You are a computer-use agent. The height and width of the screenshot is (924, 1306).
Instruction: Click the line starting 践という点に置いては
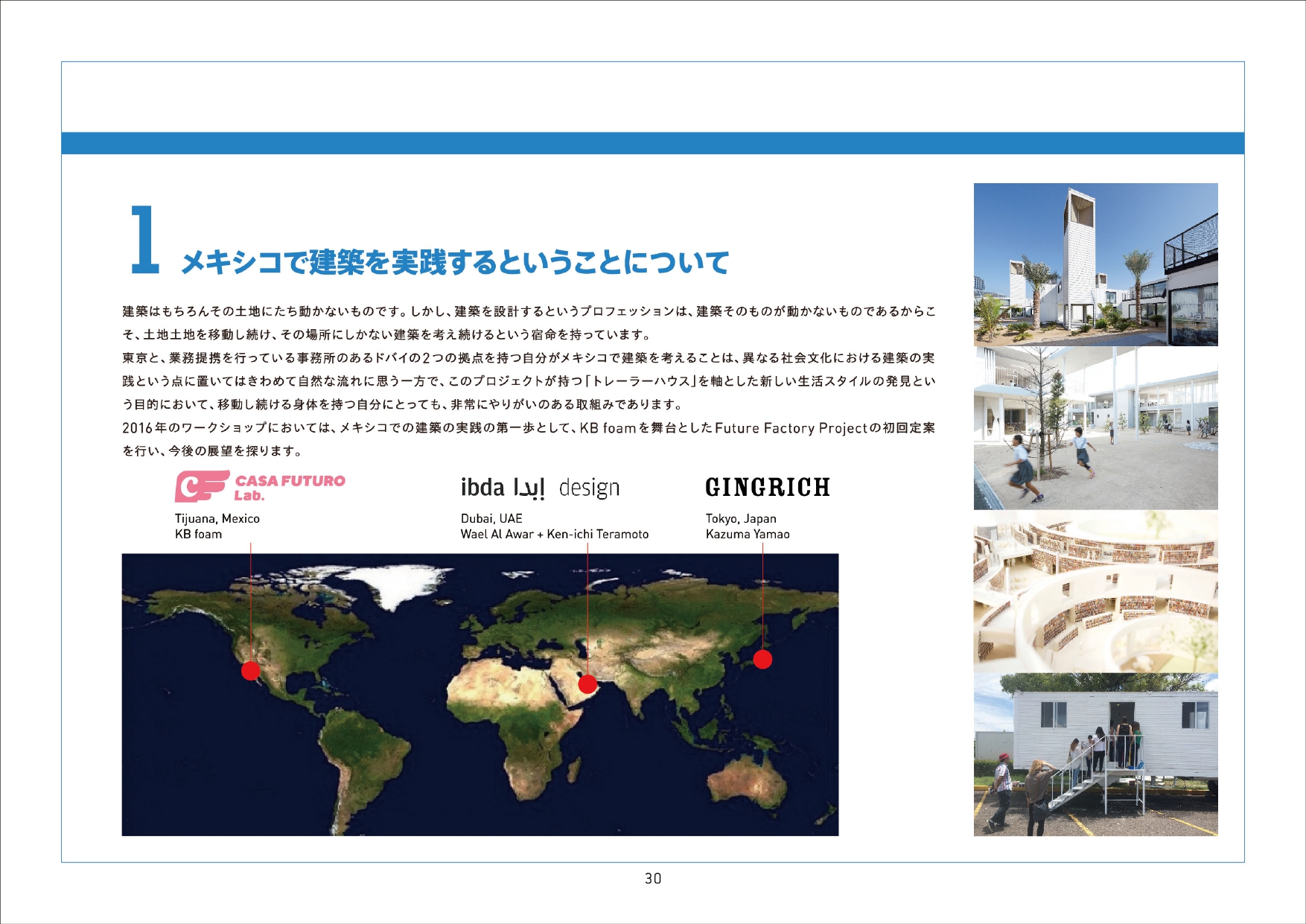tap(529, 381)
